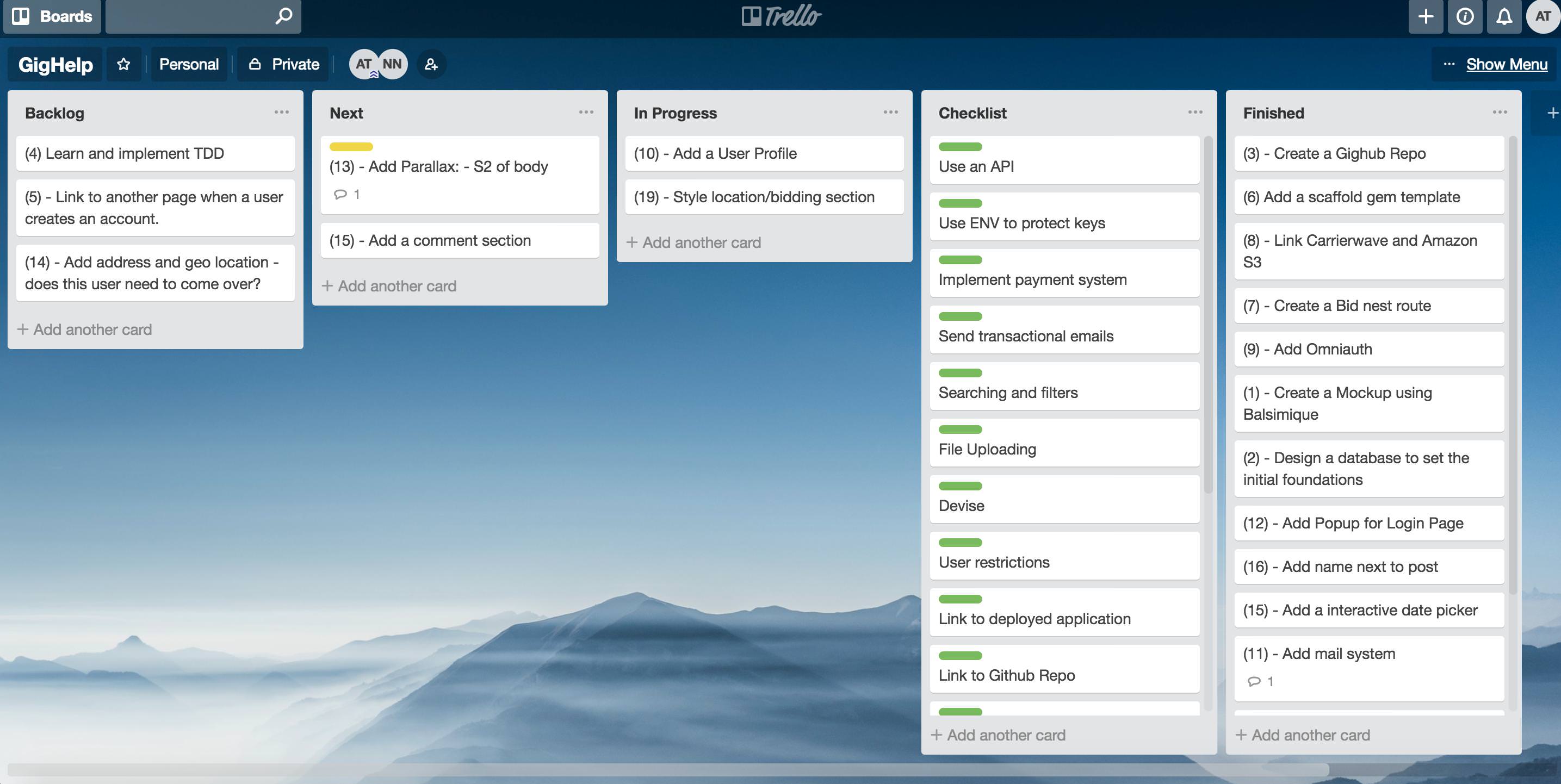Open the notifications bell

(1503, 16)
